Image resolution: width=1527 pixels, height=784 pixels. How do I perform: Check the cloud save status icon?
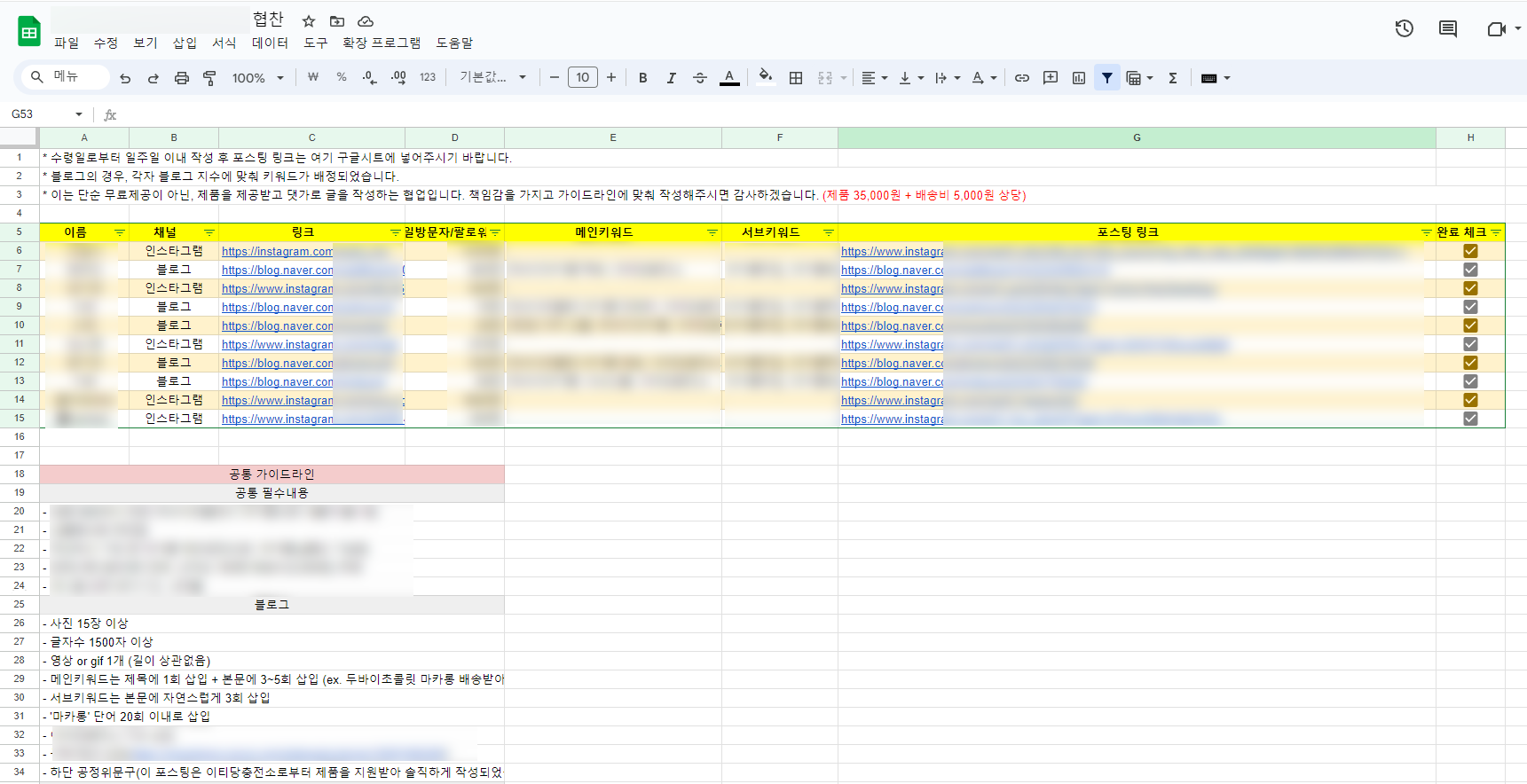click(x=366, y=21)
